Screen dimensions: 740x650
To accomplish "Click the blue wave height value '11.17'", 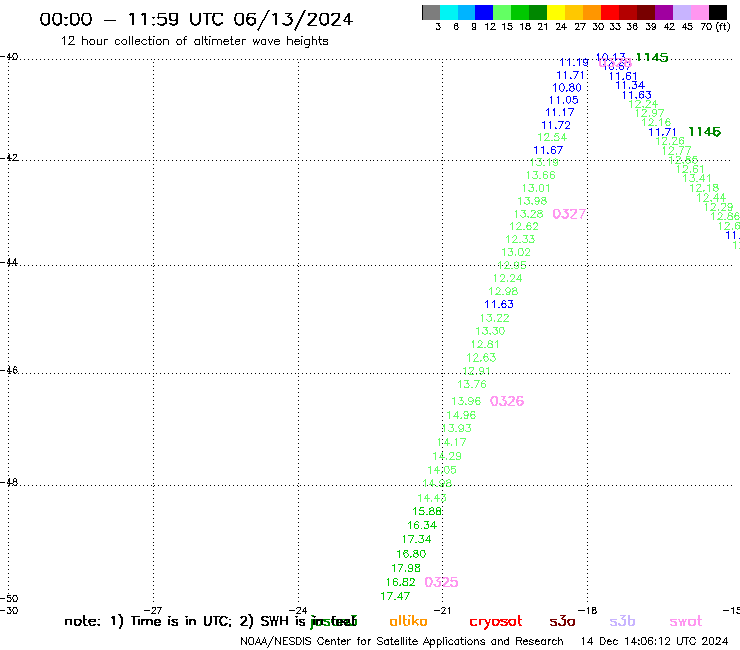I will pyautogui.click(x=560, y=112).
